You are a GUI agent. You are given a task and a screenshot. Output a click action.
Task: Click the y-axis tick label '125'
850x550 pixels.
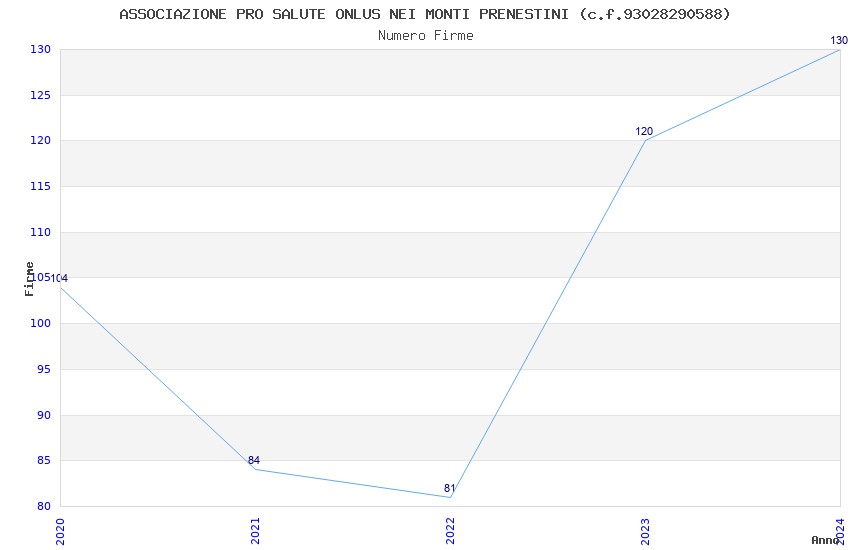tap(41, 95)
